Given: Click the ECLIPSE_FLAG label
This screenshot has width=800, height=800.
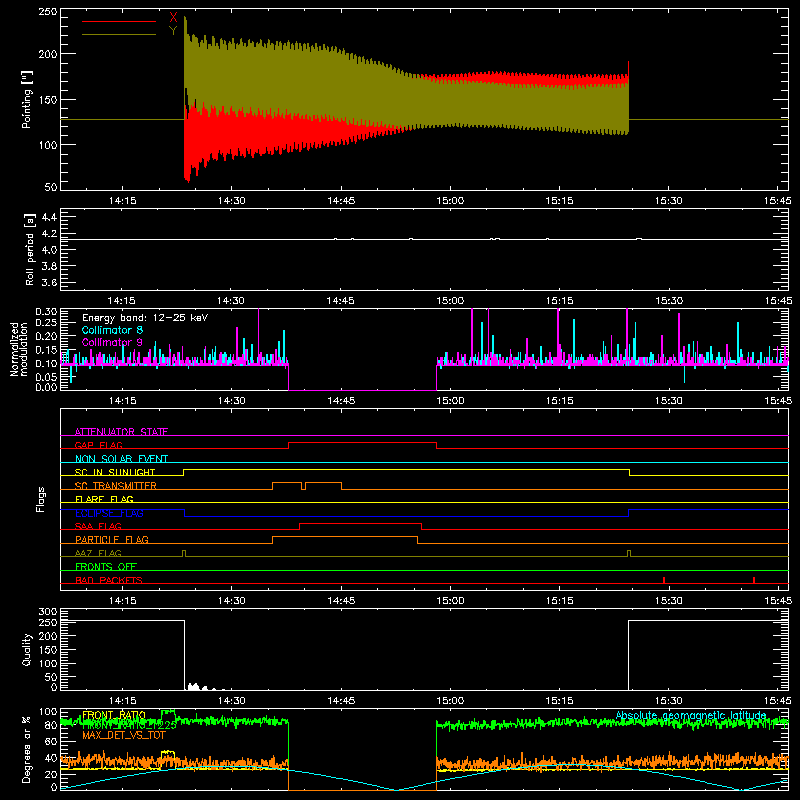Looking at the screenshot, I should (x=109, y=513).
